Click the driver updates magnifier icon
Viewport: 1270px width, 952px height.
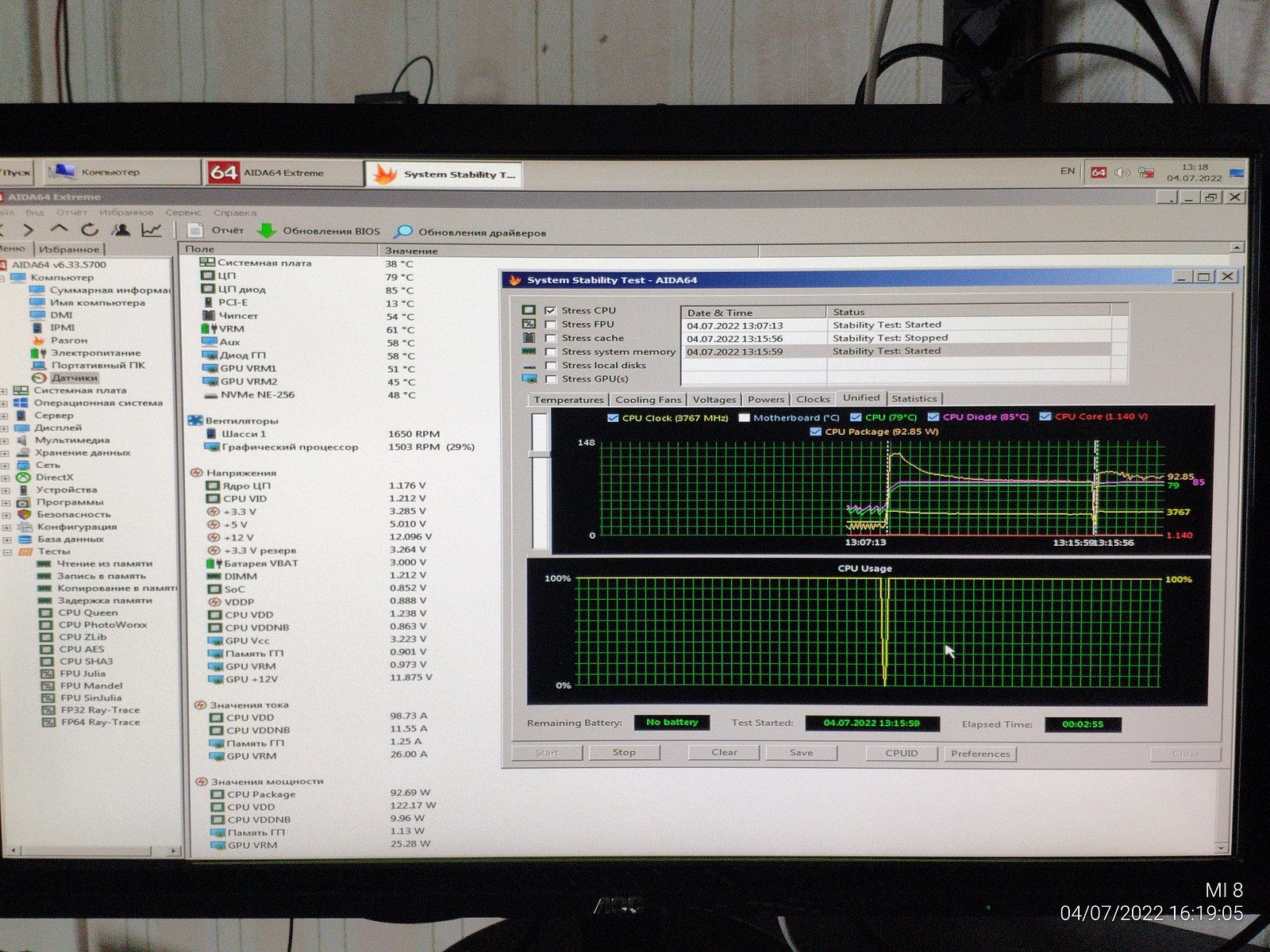tap(403, 232)
